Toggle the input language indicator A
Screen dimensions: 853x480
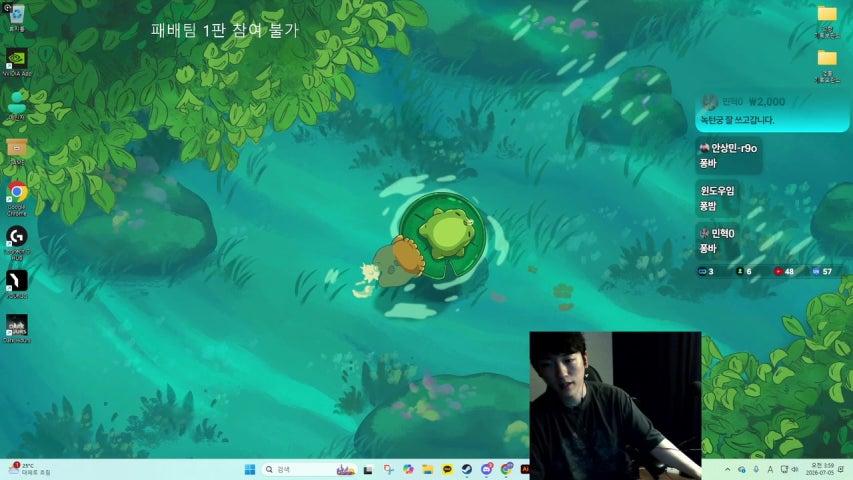pyautogui.click(x=770, y=469)
